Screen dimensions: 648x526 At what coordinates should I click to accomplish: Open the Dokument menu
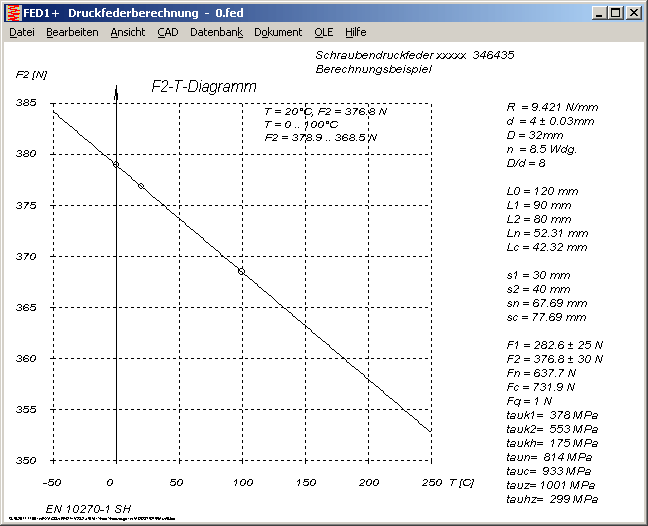click(278, 32)
